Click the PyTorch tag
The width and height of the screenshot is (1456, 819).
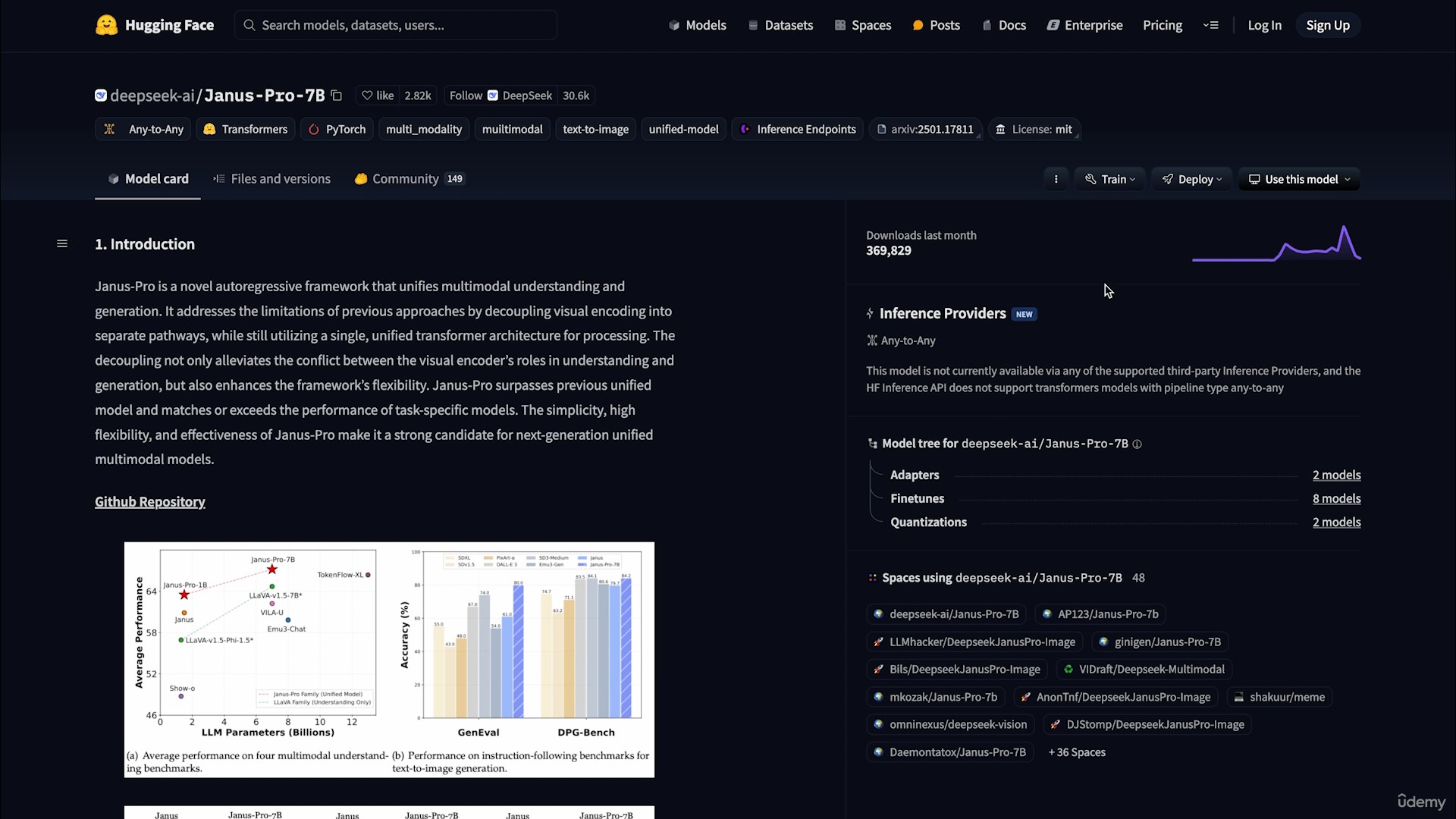tap(337, 130)
